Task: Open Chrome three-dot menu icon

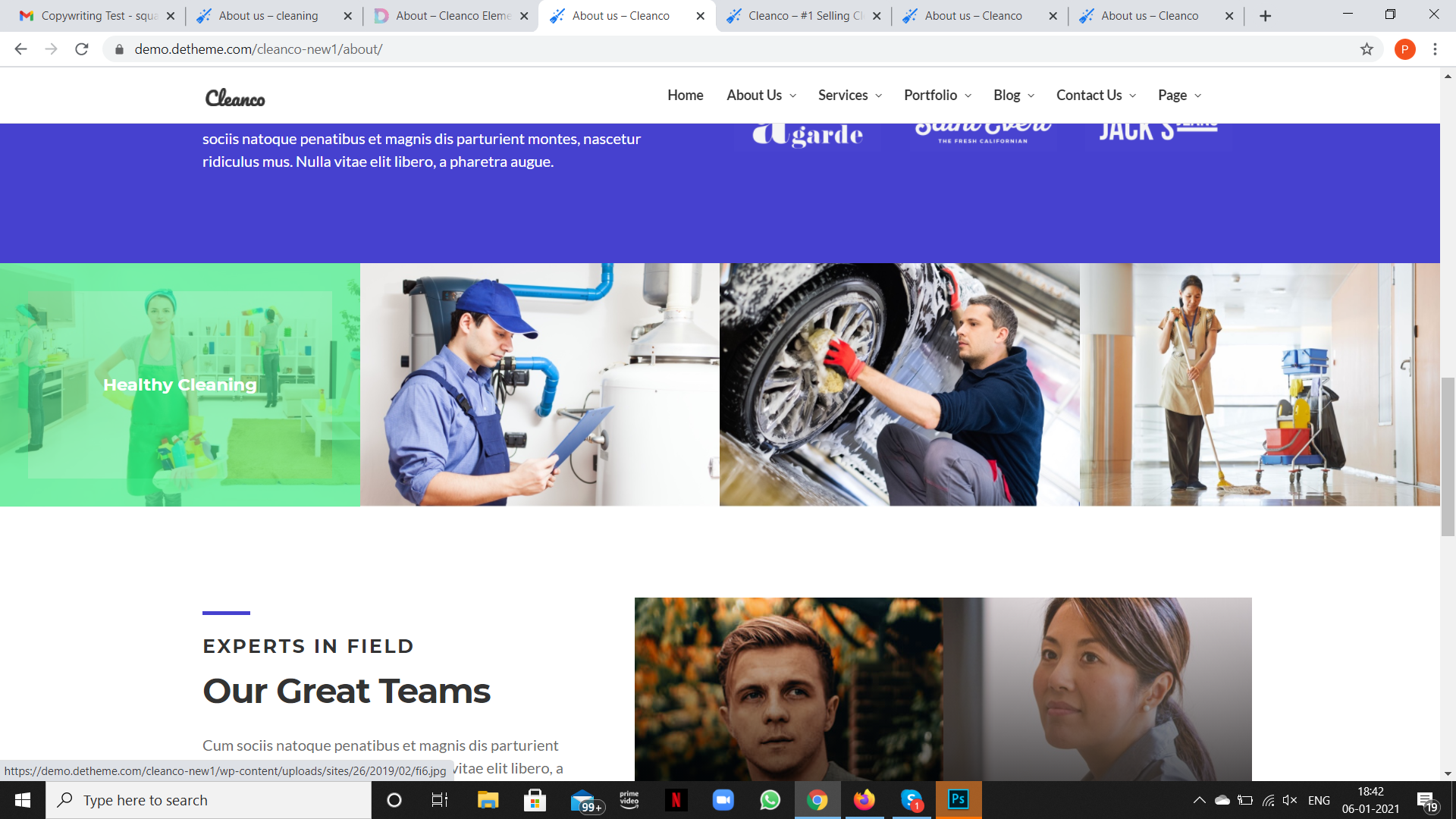Action: tap(1435, 49)
